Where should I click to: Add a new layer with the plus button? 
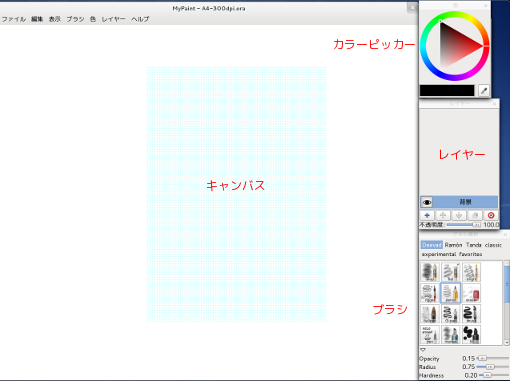[x=427, y=215]
